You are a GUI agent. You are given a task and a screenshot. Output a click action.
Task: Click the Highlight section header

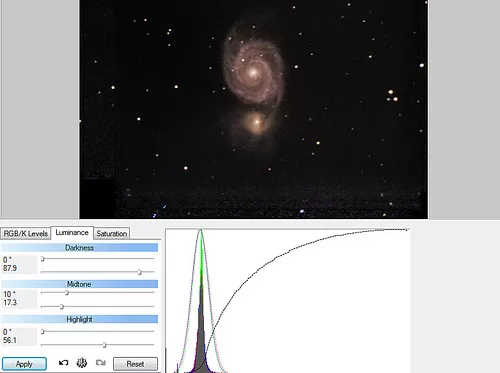(x=79, y=319)
